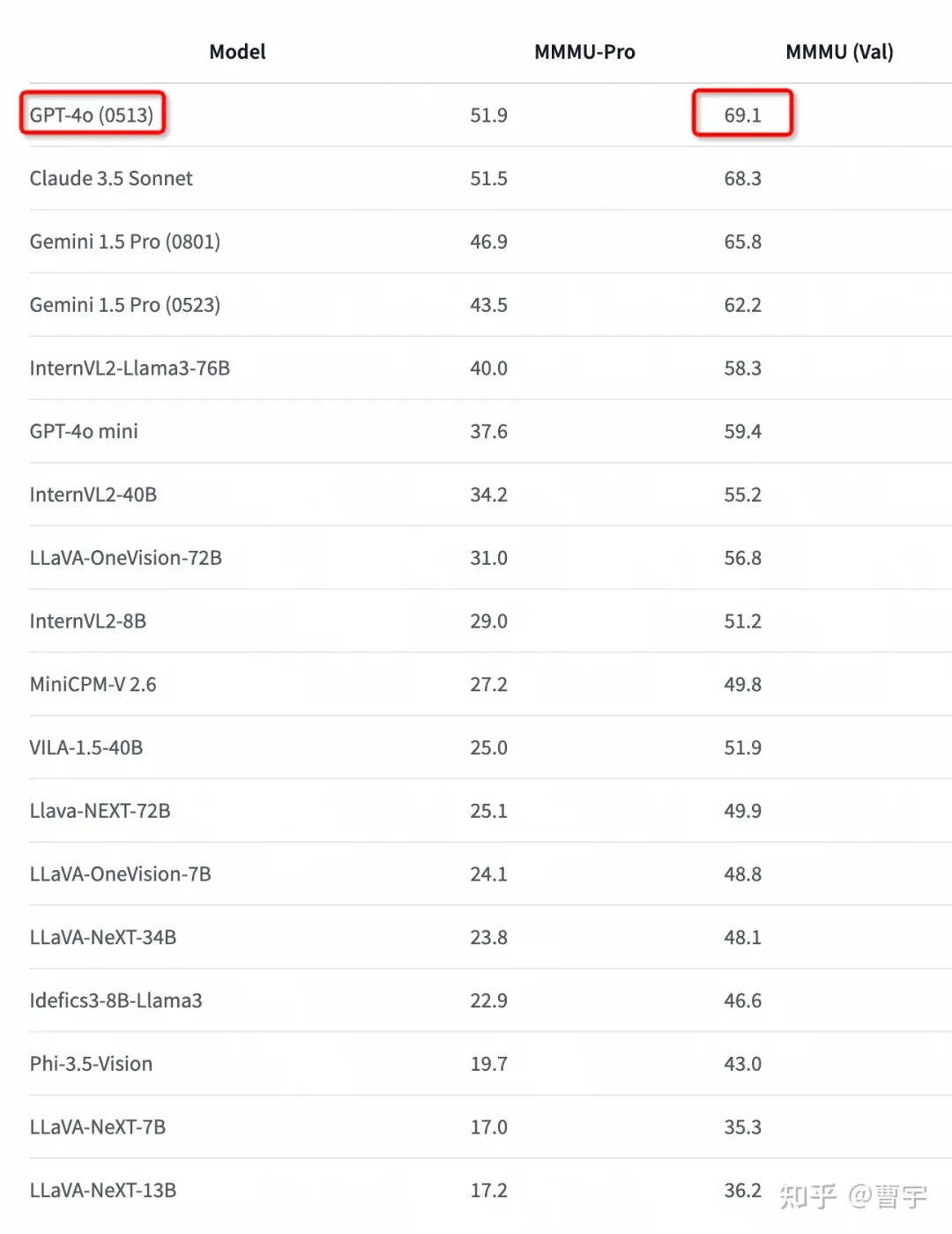Click the 43.0 score for Phi-3.5-Vision
952x1234 pixels.
[x=742, y=1064]
